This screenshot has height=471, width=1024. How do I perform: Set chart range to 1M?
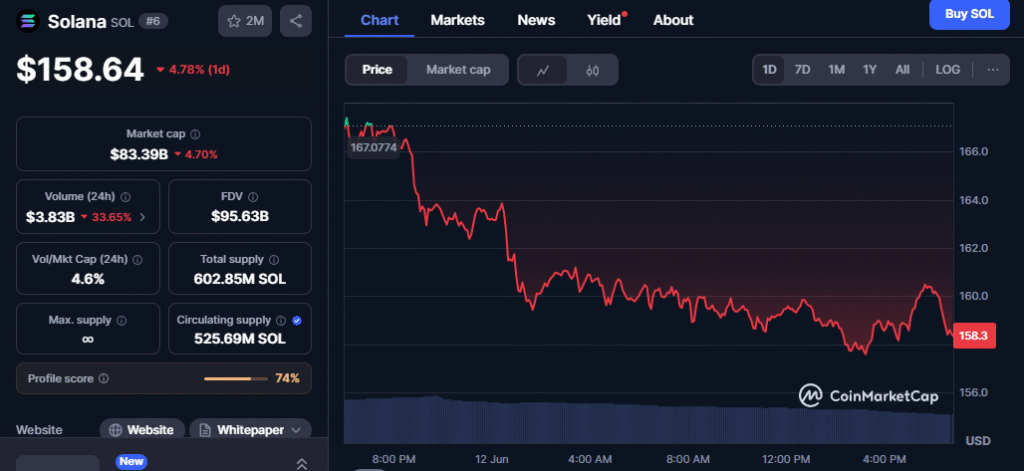(x=837, y=70)
